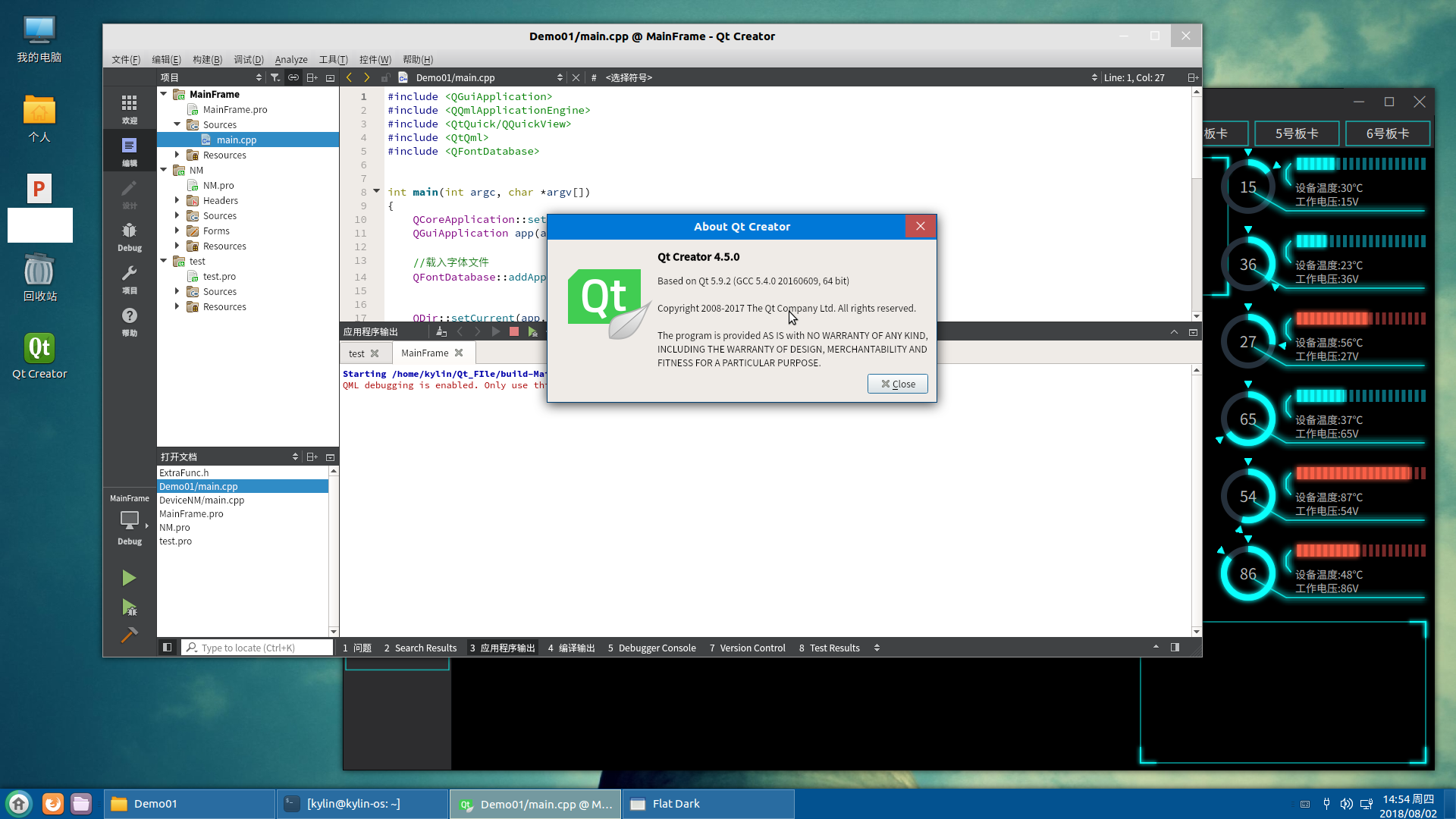Collapse the test project node

click(163, 261)
